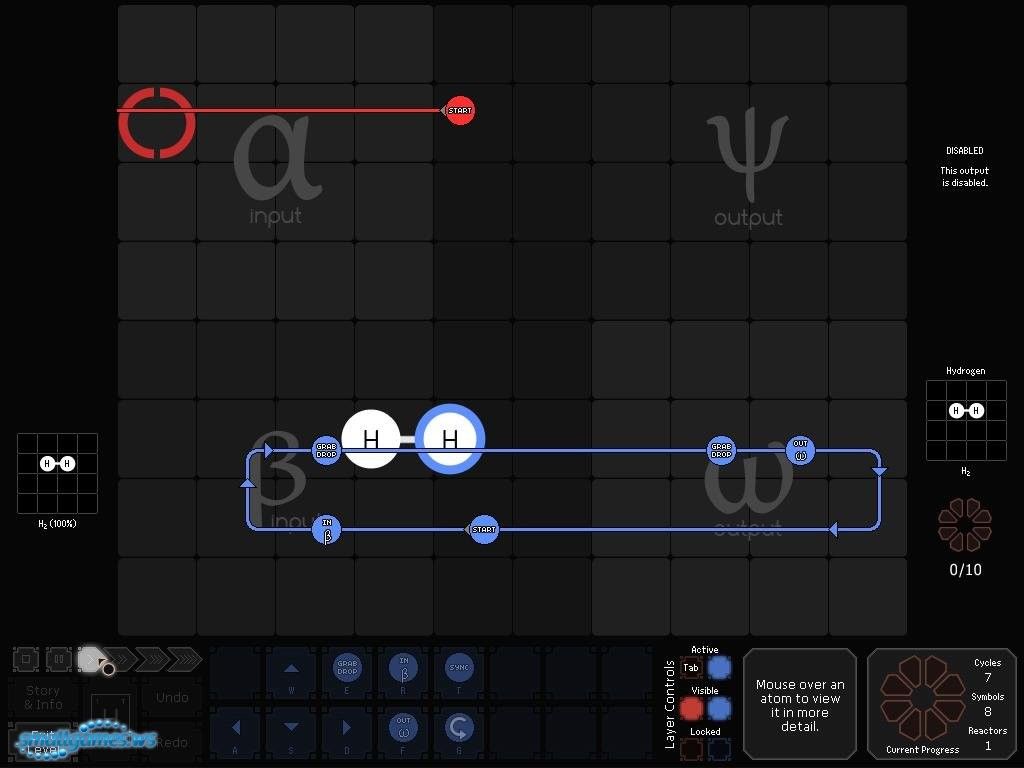Select the left arrow direction tile
This screenshot has width=1024, height=768.
coord(236,726)
